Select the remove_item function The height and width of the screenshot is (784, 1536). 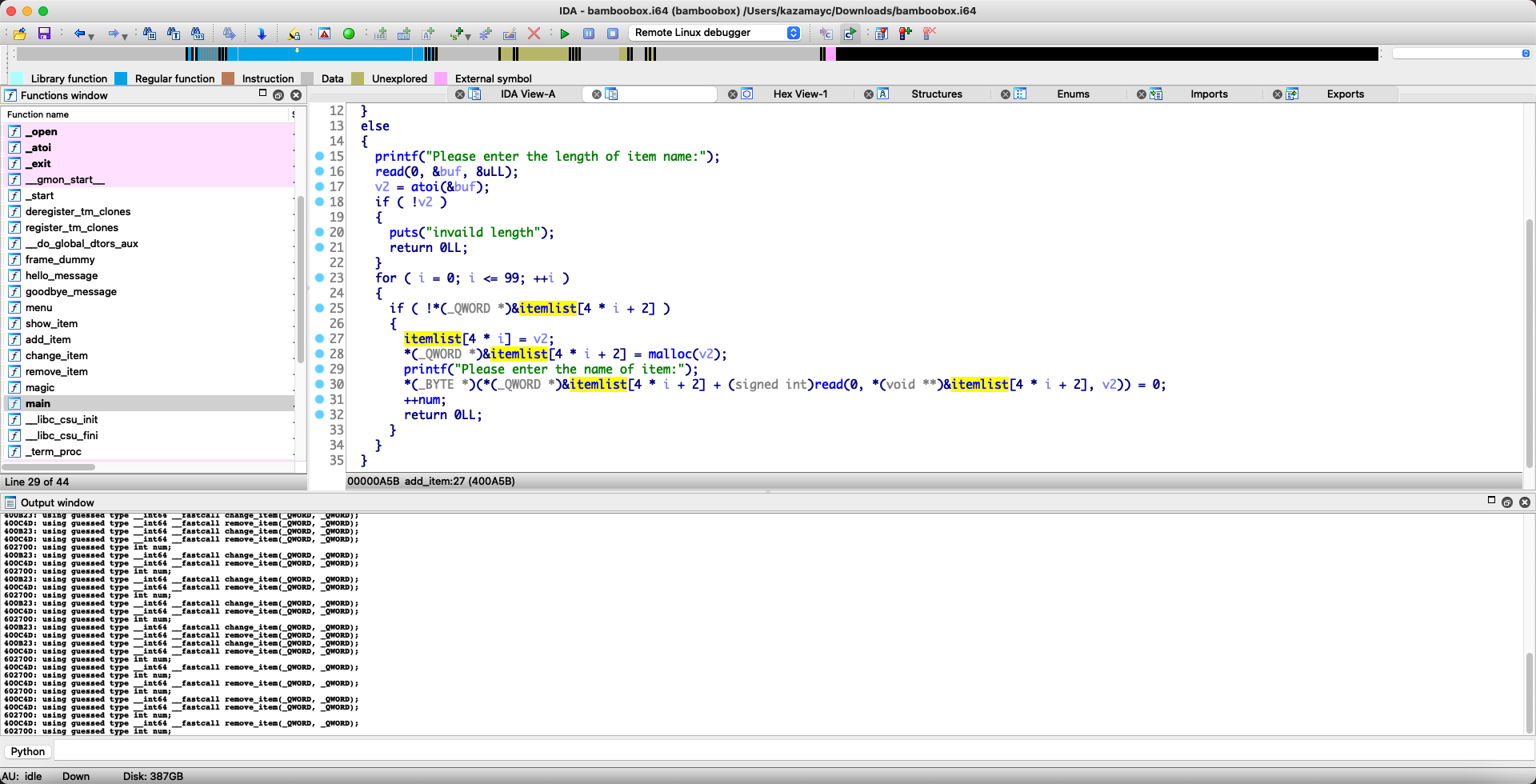tap(149, 372)
